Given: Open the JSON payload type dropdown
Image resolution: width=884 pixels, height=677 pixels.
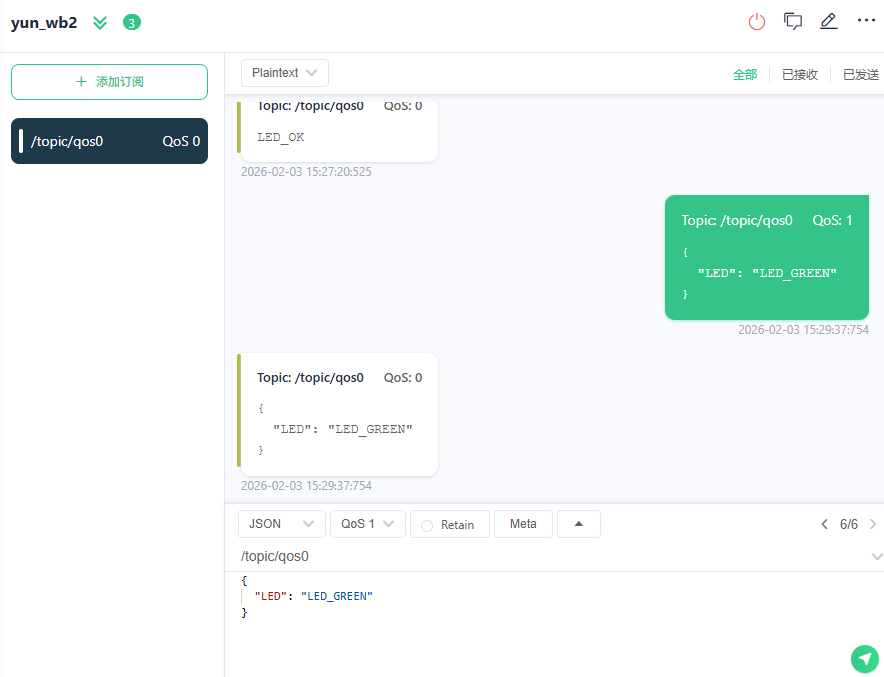Looking at the screenshot, I should [281, 524].
